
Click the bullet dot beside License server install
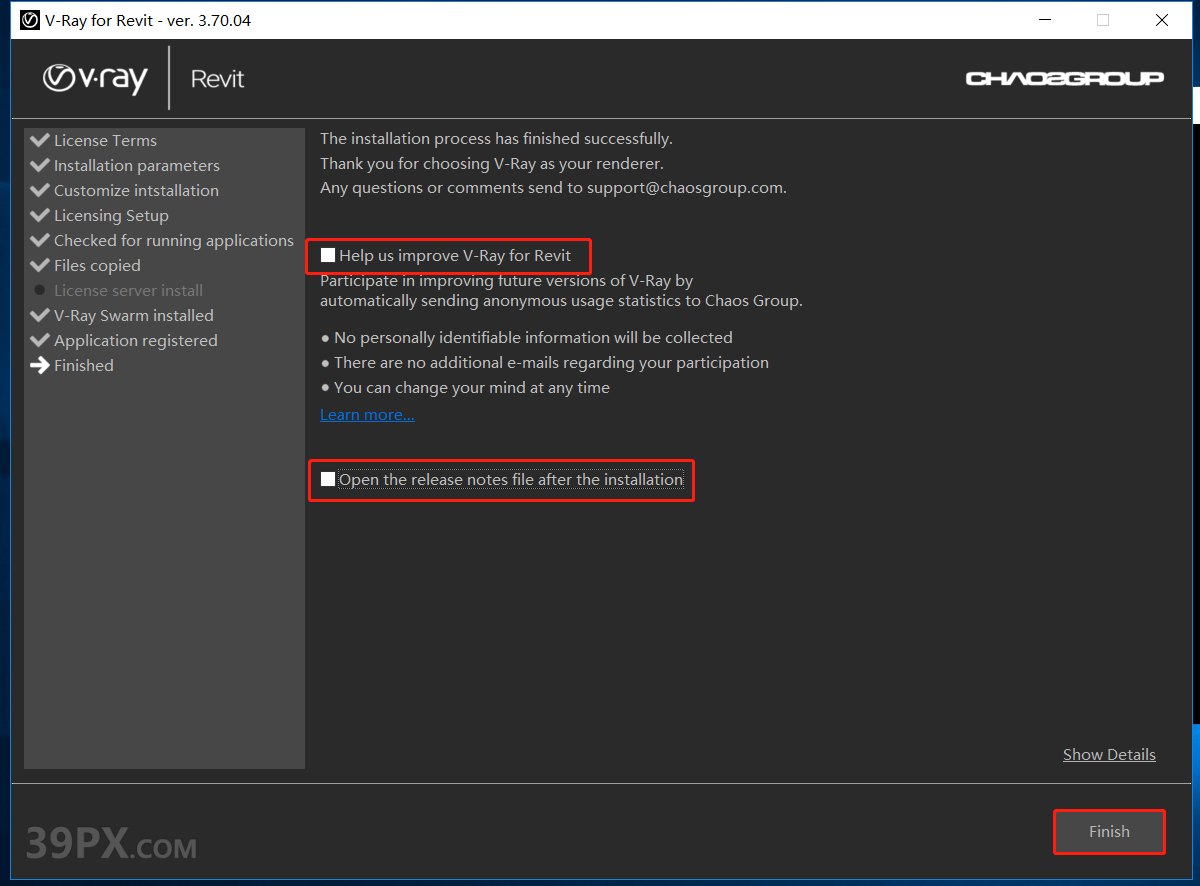[40, 290]
